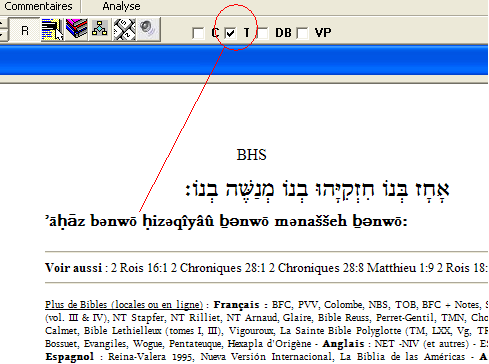Switch to the Analyse tab
Viewport: 489px width, 364px height.
(121, 6)
